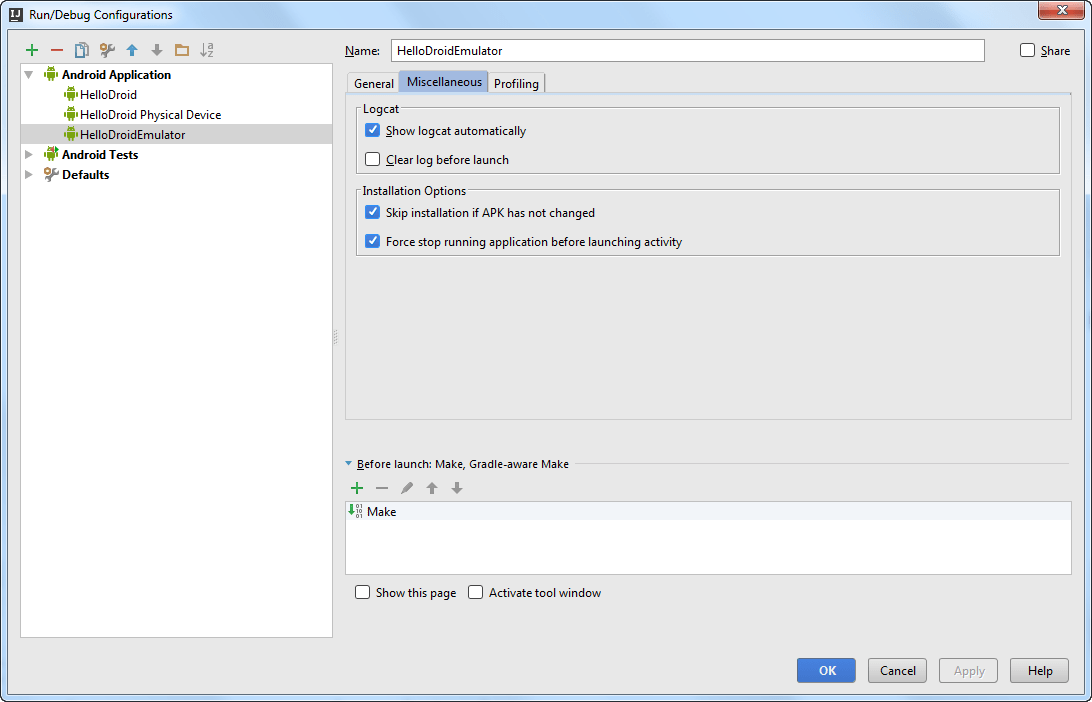Click the Apply button
The width and height of the screenshot is (1092, 702).
click(969, 671)
